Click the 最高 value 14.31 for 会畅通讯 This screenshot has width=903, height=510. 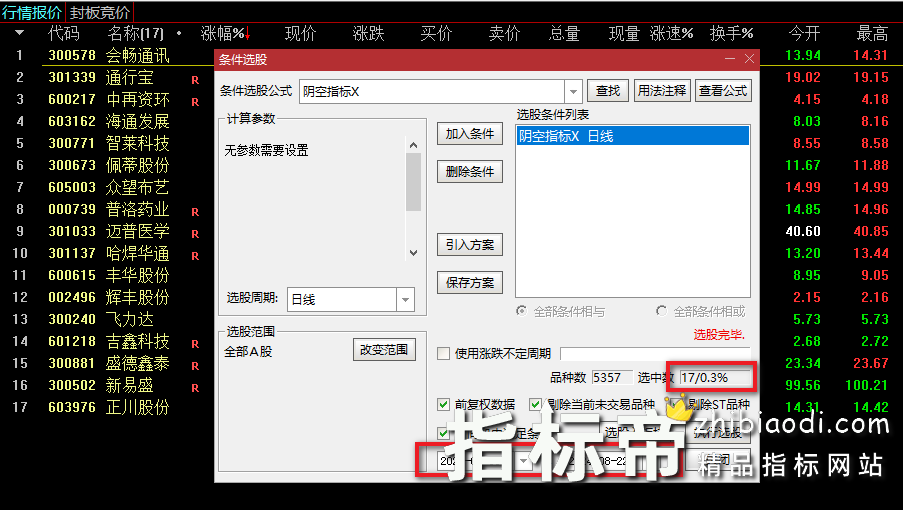pos(871,55)
